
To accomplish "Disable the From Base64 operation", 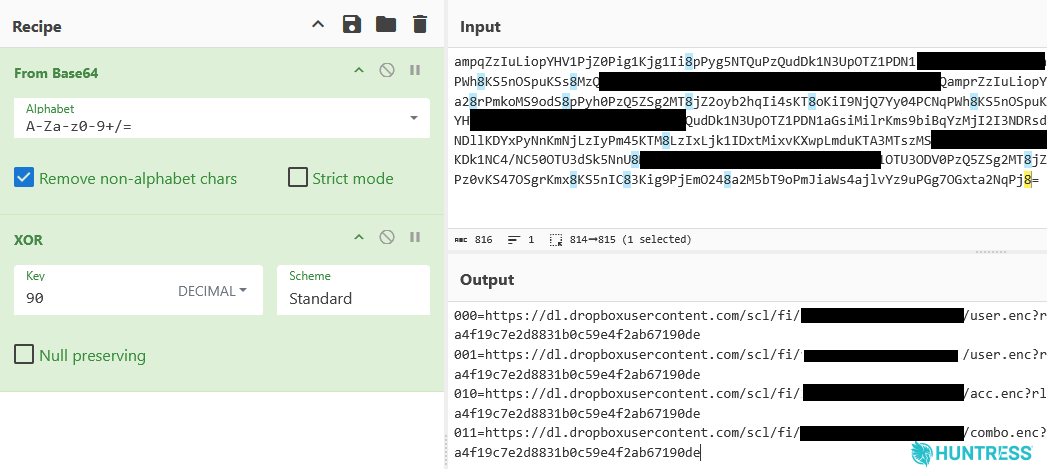I will coord(387,70).
